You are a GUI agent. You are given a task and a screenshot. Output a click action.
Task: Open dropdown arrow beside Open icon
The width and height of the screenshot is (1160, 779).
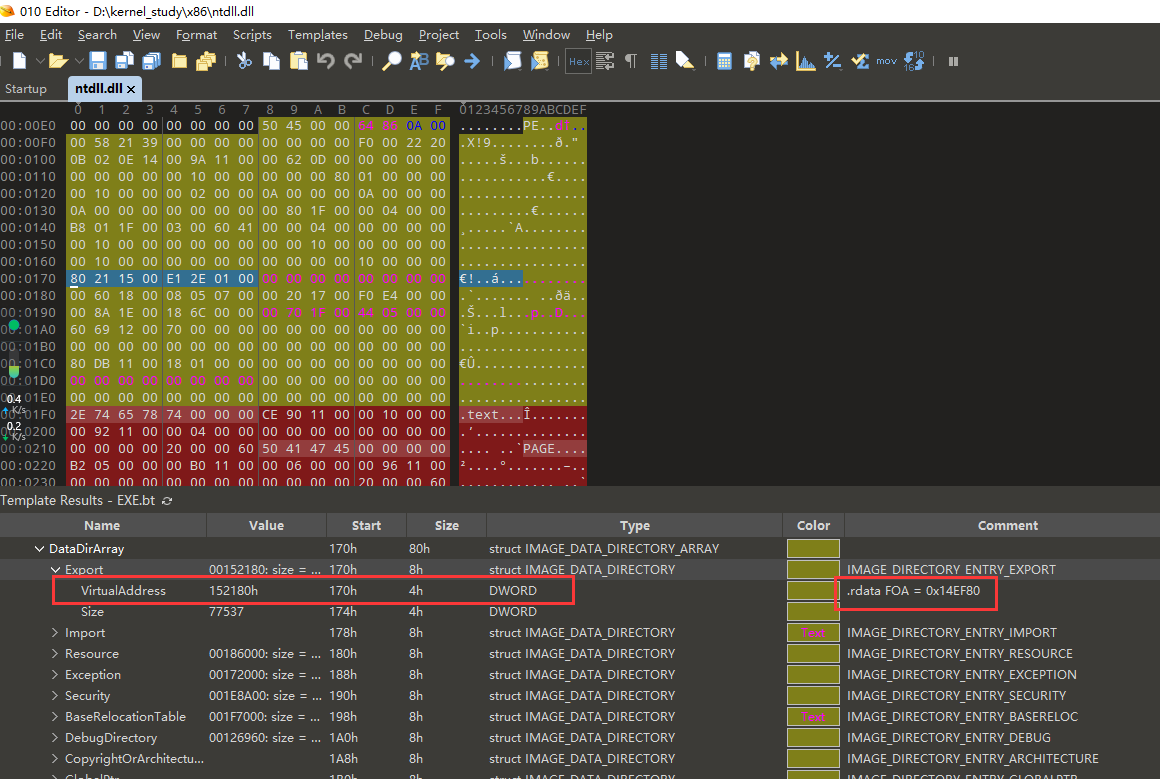pyautogui.click(x=78, y=61)
